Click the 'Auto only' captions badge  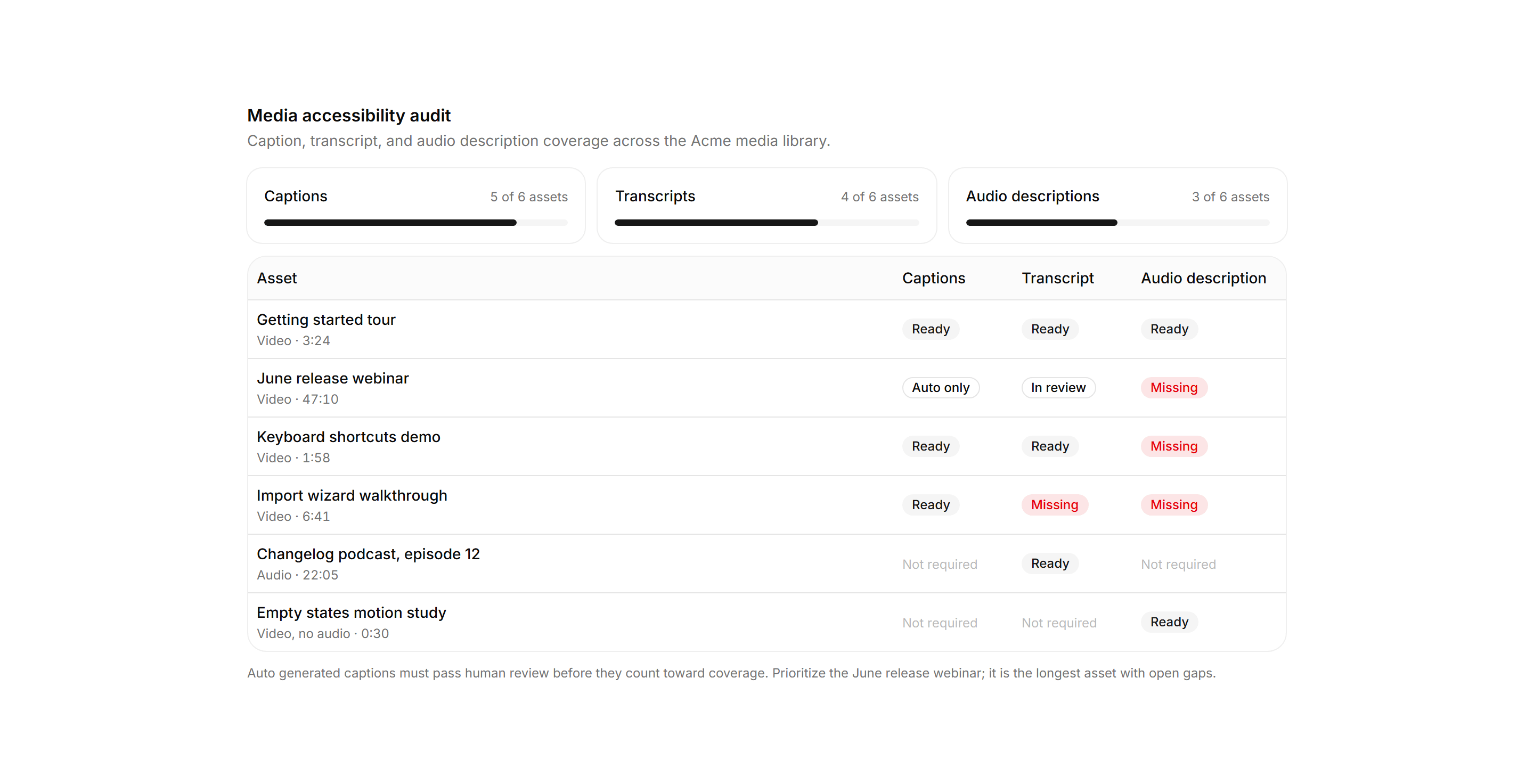941,388
